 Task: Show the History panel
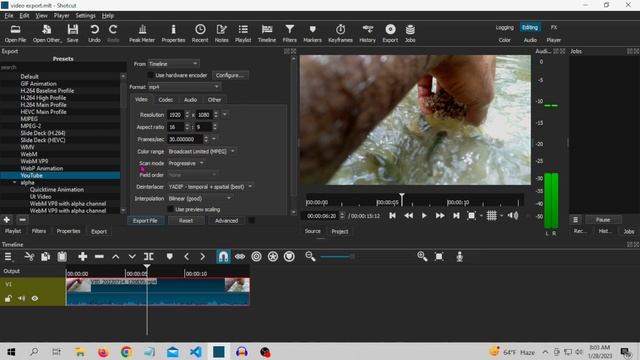[367, 33]
